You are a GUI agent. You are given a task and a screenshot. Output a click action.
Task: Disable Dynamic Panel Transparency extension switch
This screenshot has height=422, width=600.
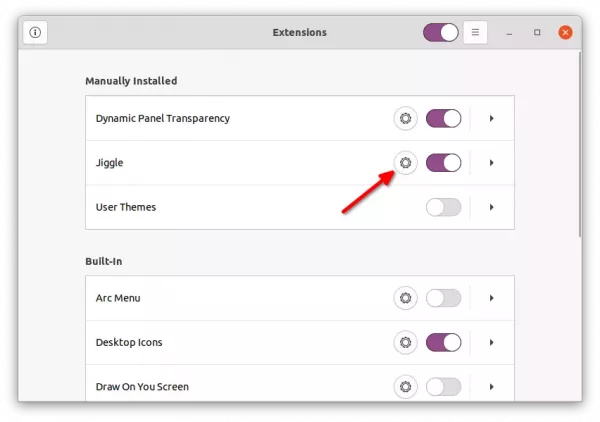click(x=443, y=119)
